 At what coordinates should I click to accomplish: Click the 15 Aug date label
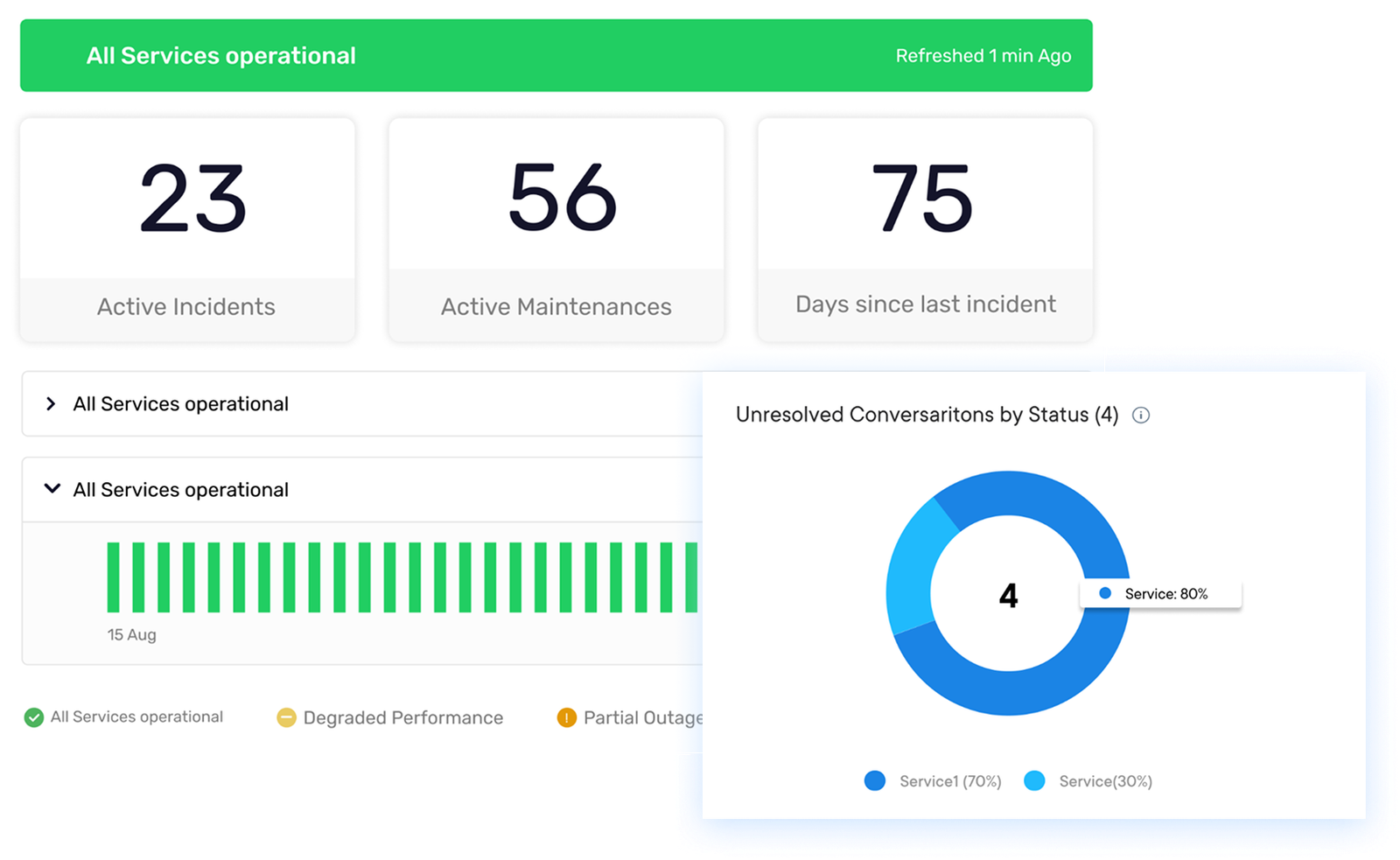click(x=132, y=635)
